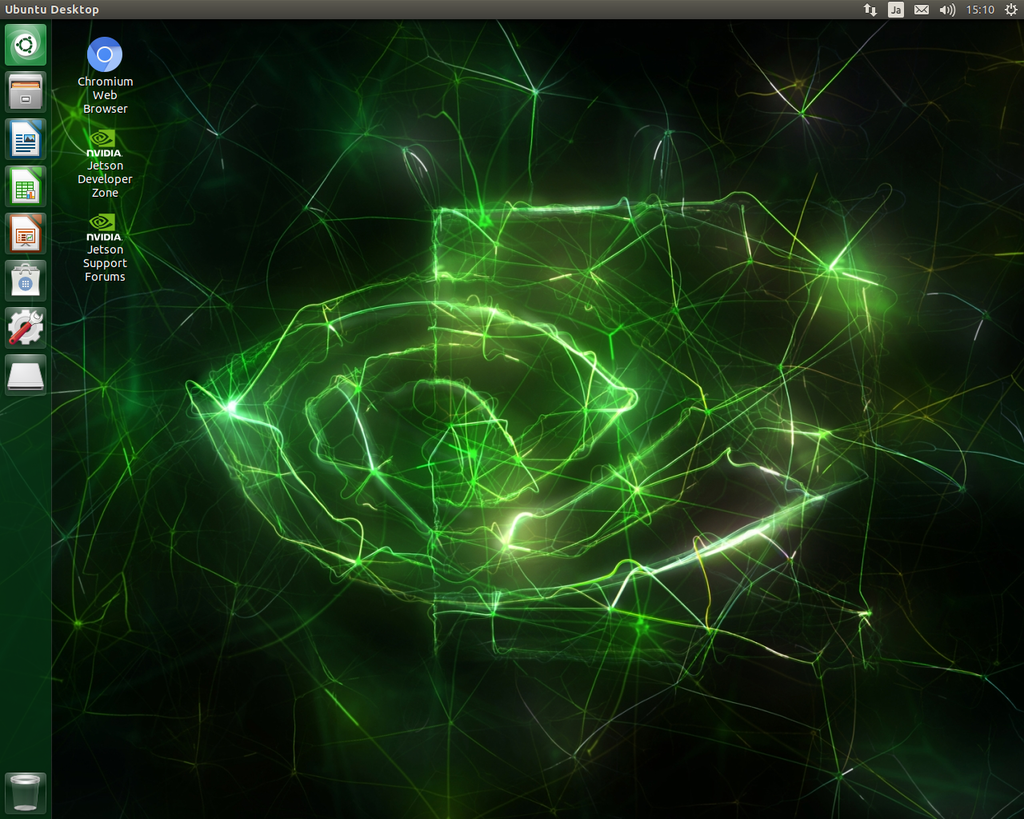Launch LibreOffice Impress presentation icon
The height and width of the screenshot is (819, 1024).
[25, 233]
